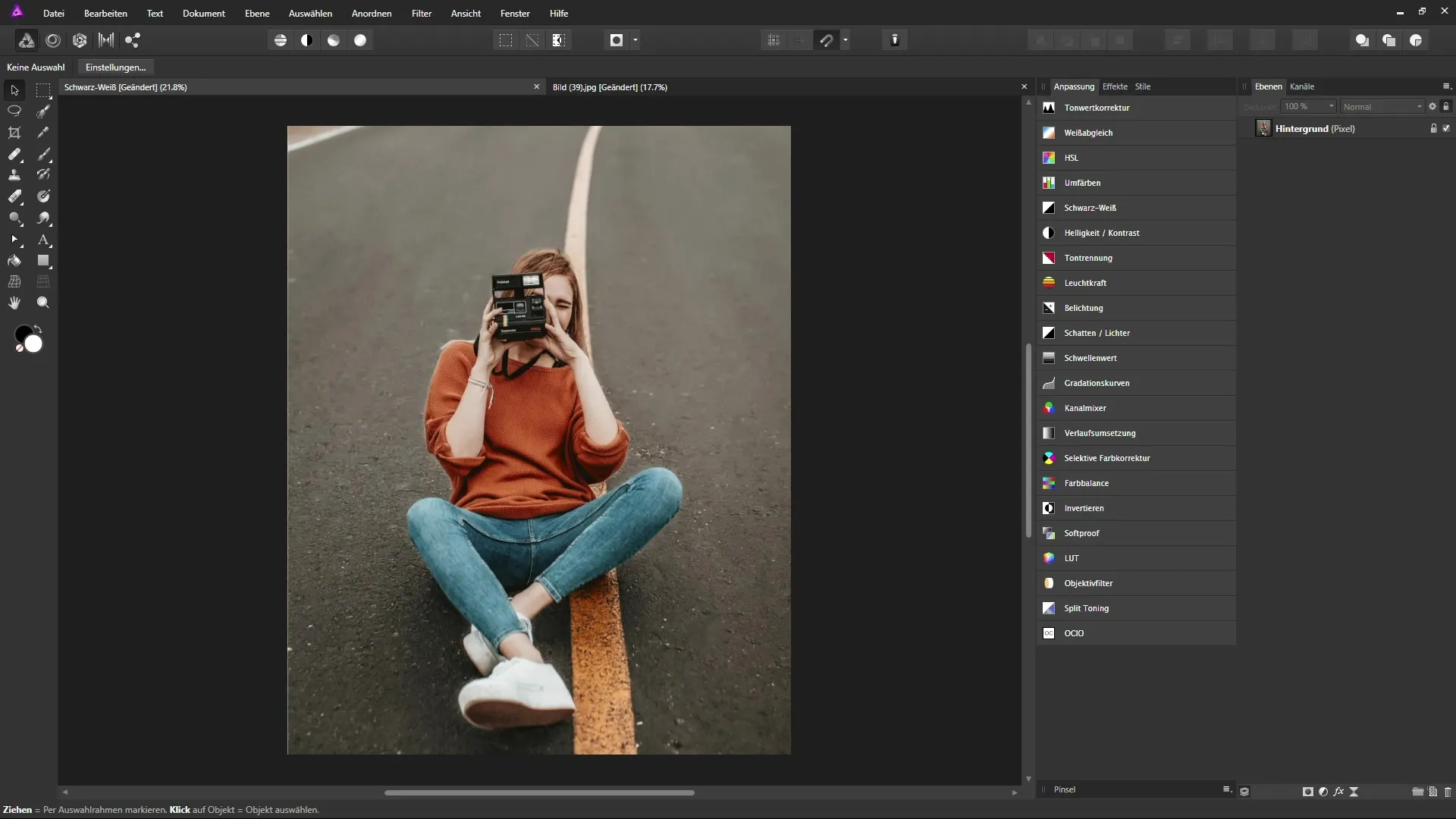Switch to the Liquify persona
The image size is (1456, 819).
(53, 40)
